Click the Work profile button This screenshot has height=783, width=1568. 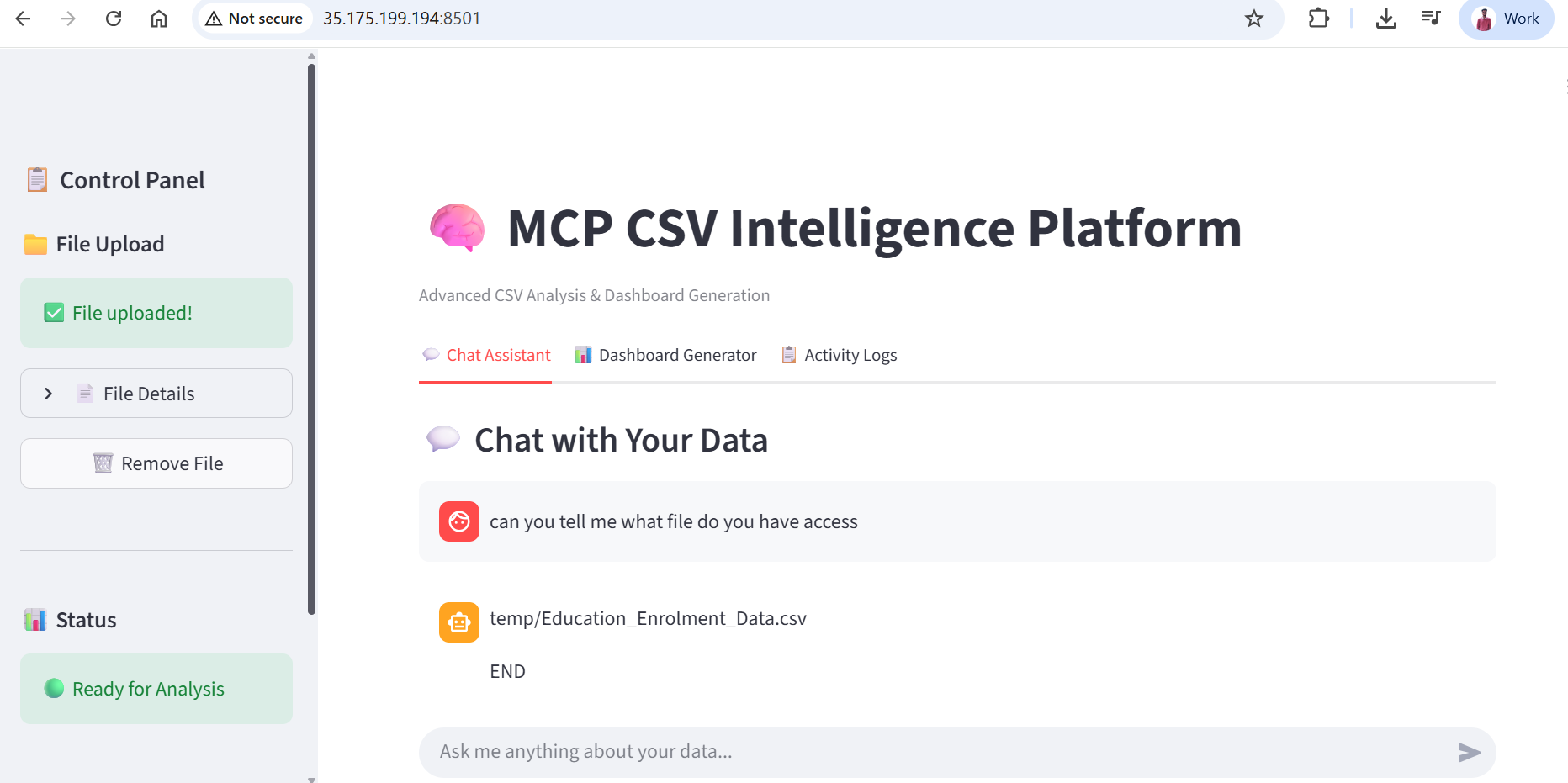click(x=1506, y=18)
